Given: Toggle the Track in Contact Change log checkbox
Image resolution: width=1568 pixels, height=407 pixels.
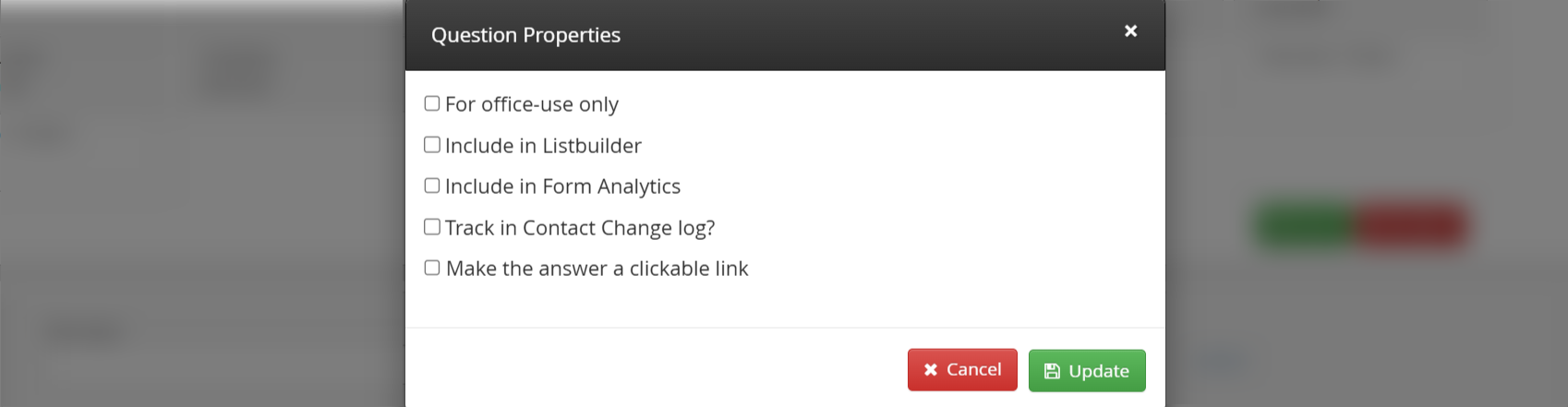Looking at the screenshot, I should 432,227.
